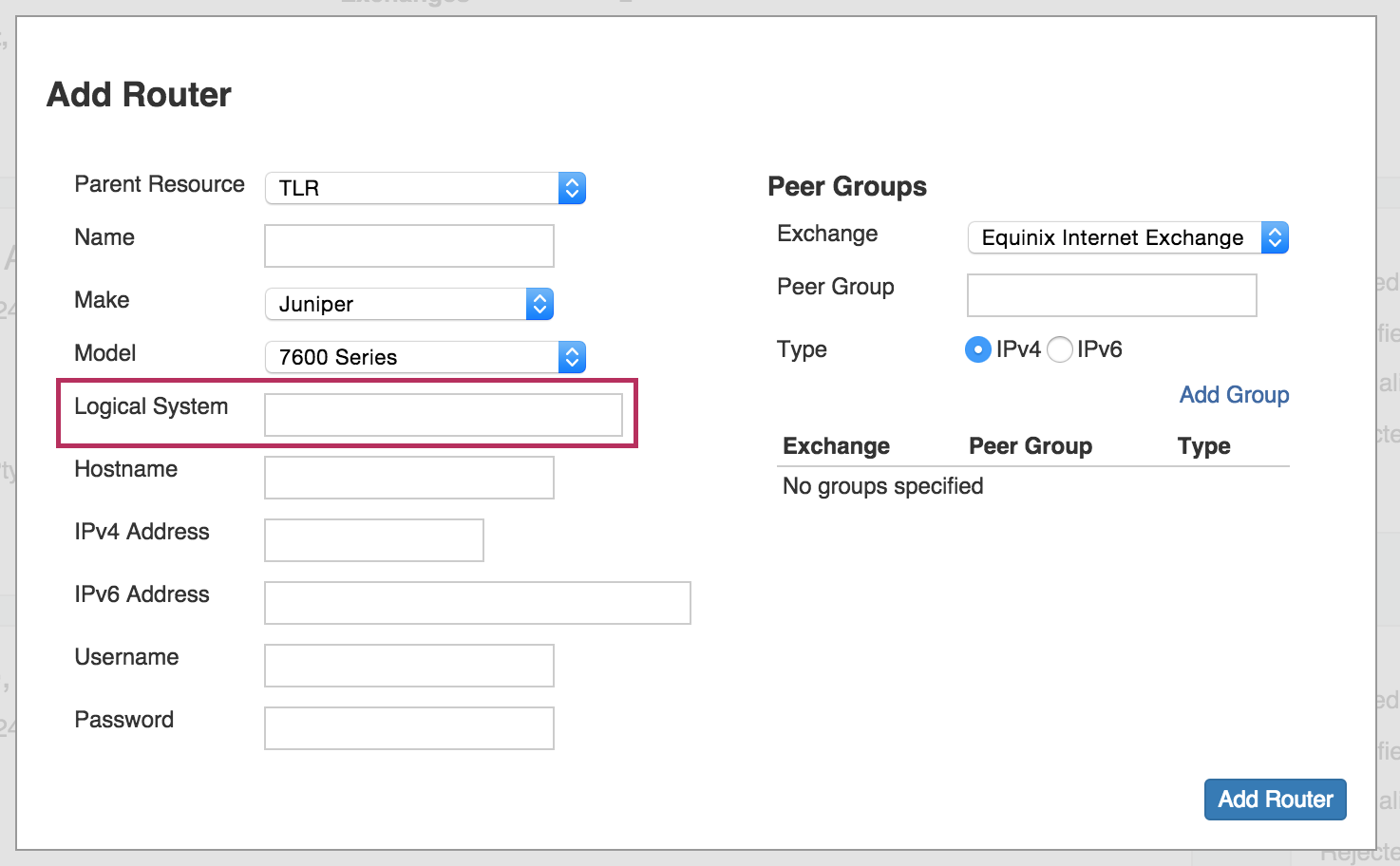The width and height of the screenshot is (1400, 866).
Task: Click the Exchange column header
Action: point(836,446)
